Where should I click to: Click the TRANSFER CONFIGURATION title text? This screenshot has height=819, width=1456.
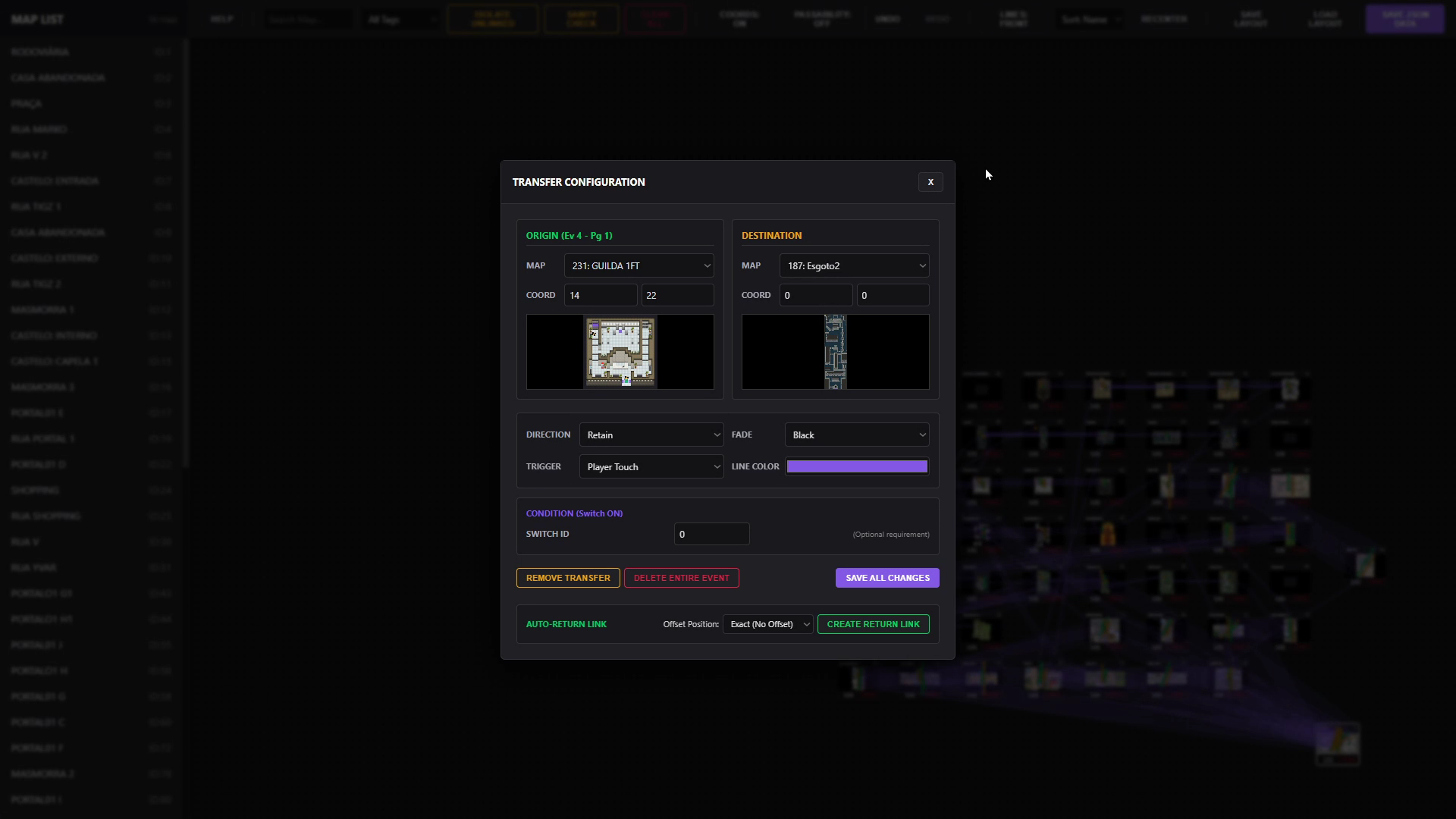pyautogui.click(x=579, y=182)
